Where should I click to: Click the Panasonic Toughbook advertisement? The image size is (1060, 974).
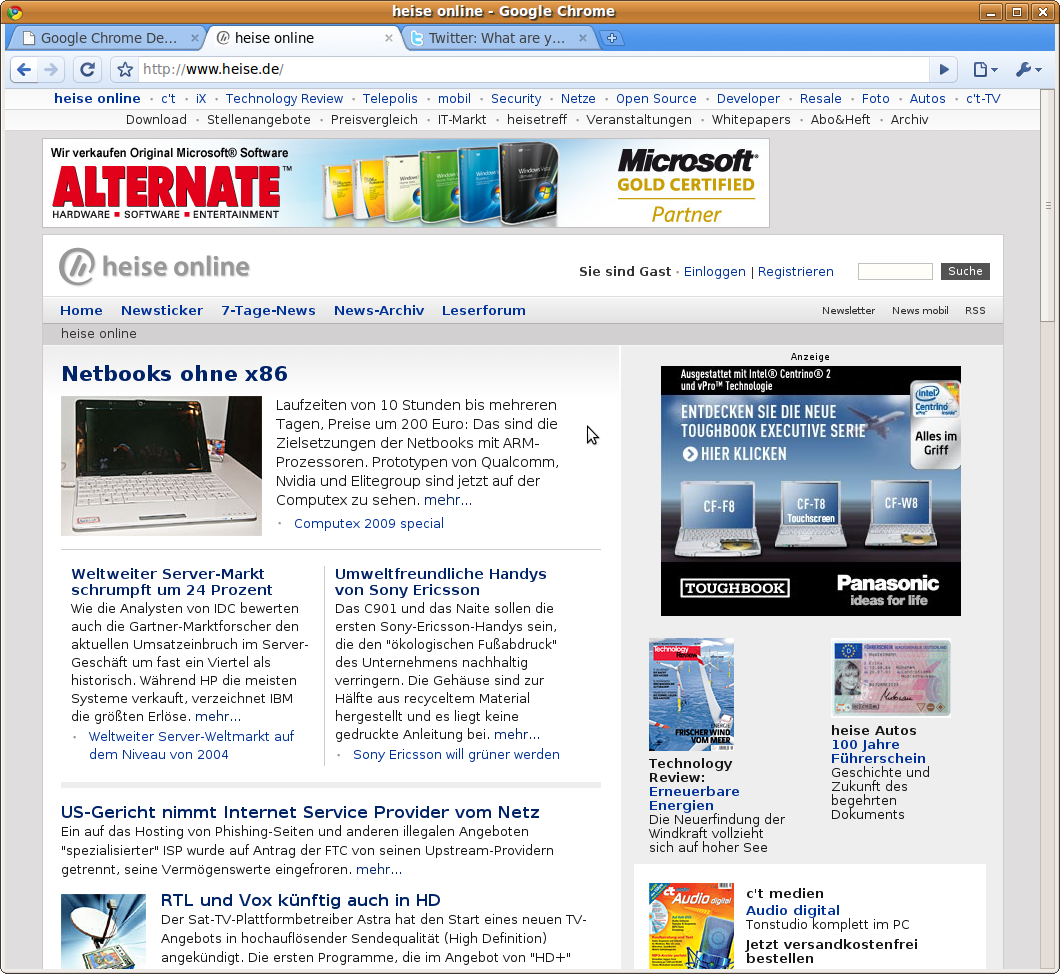810,491
